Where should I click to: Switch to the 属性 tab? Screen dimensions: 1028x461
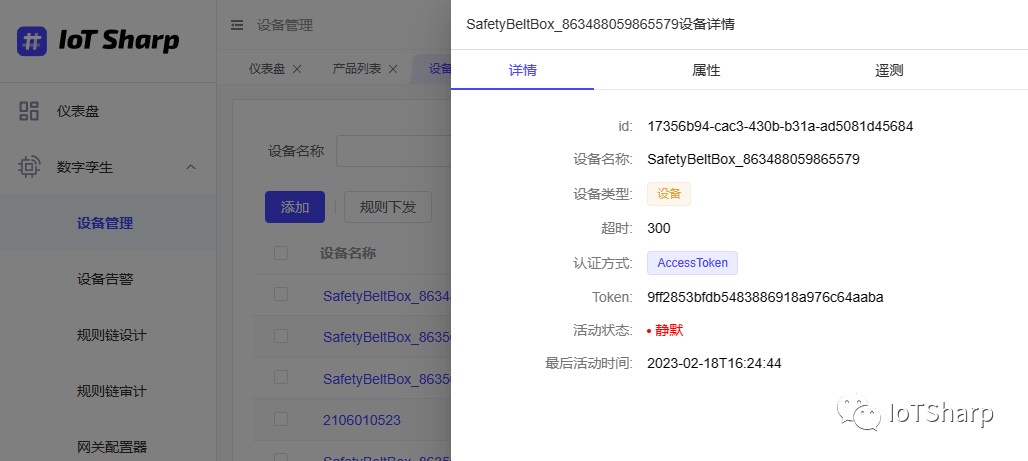pyautogui.click(x=706, y=70)
